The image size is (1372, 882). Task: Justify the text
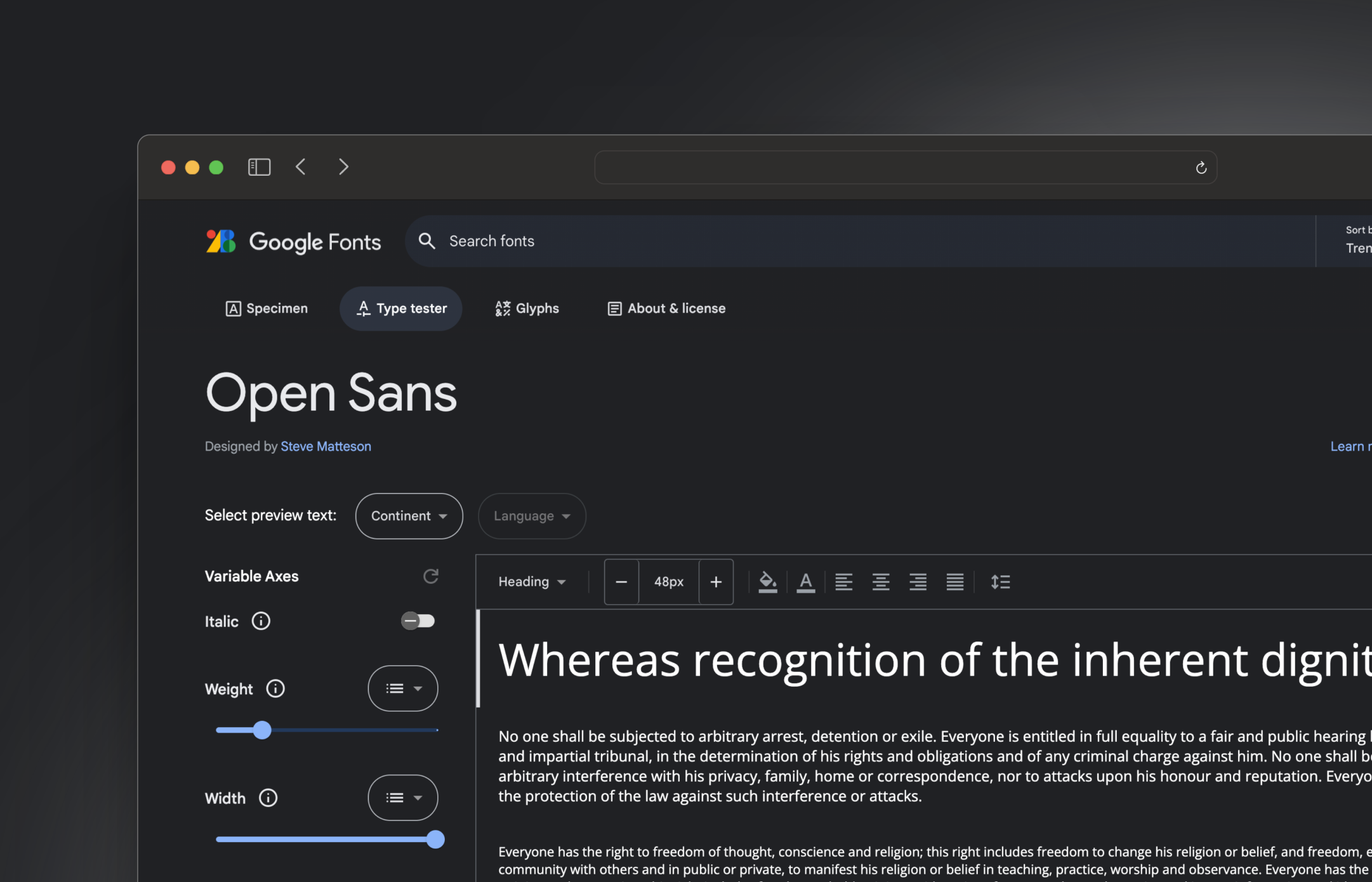[x=955, y=582]
